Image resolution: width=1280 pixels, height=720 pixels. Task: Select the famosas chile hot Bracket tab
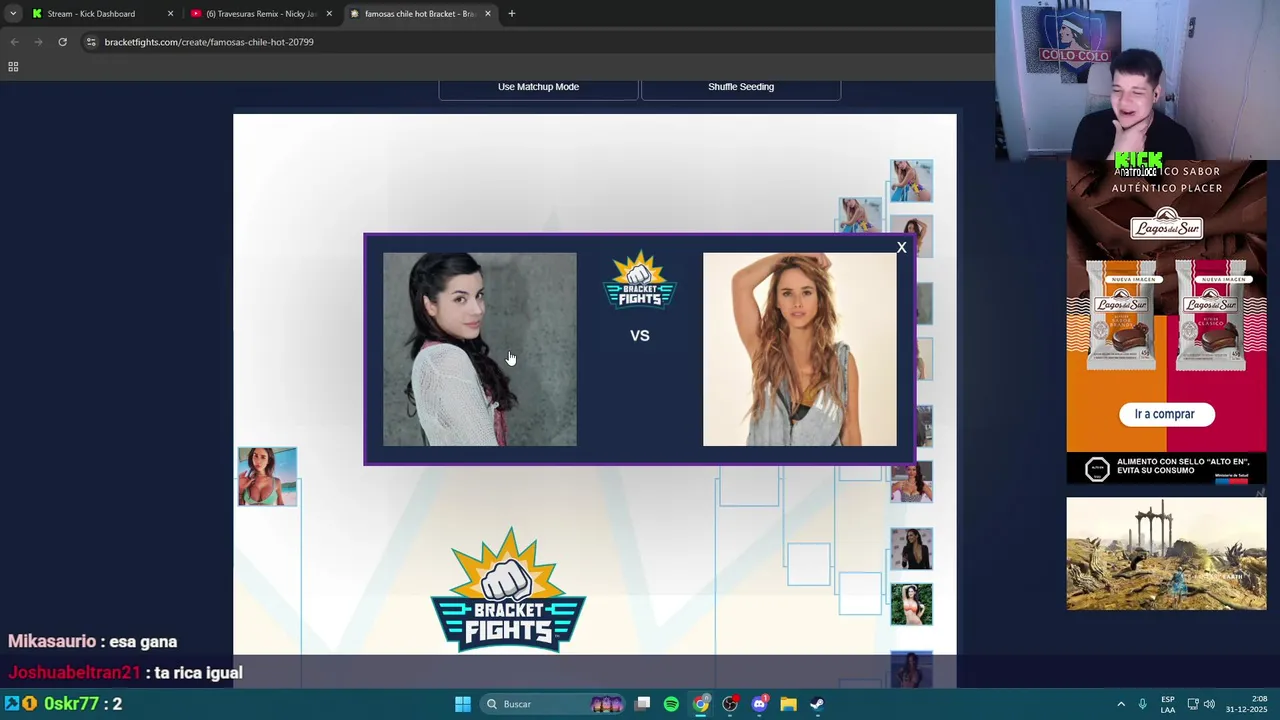pyautogui.click(x=419, y=14)
